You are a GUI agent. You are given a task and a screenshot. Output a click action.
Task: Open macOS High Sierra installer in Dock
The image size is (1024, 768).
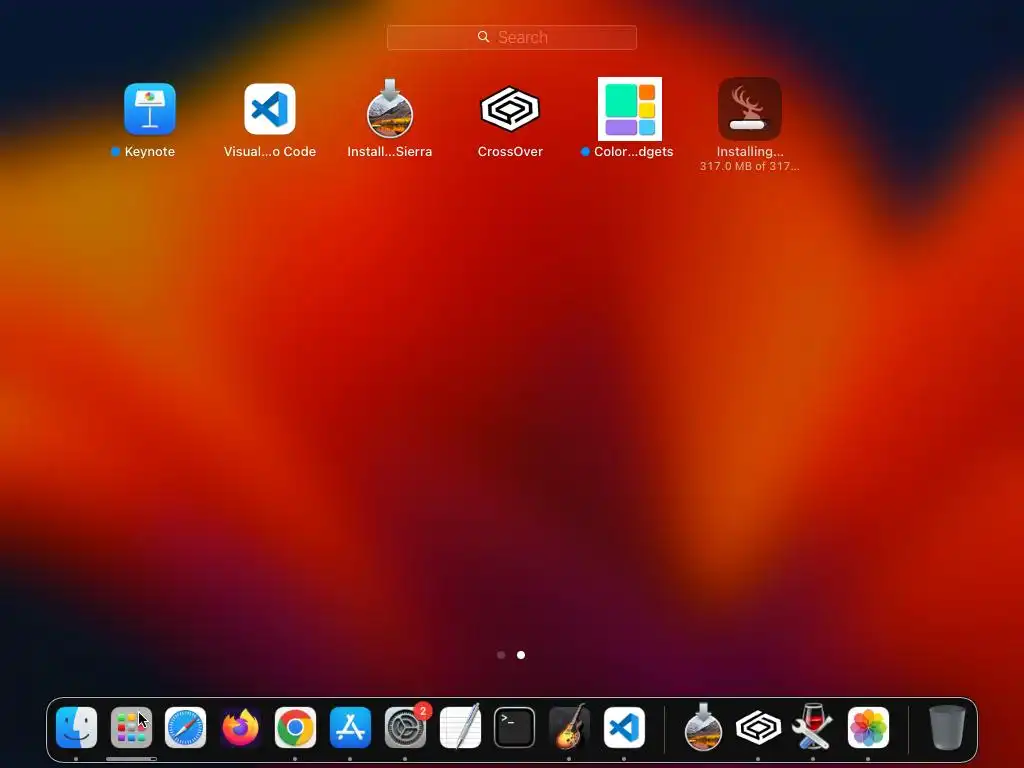(703, 728)
